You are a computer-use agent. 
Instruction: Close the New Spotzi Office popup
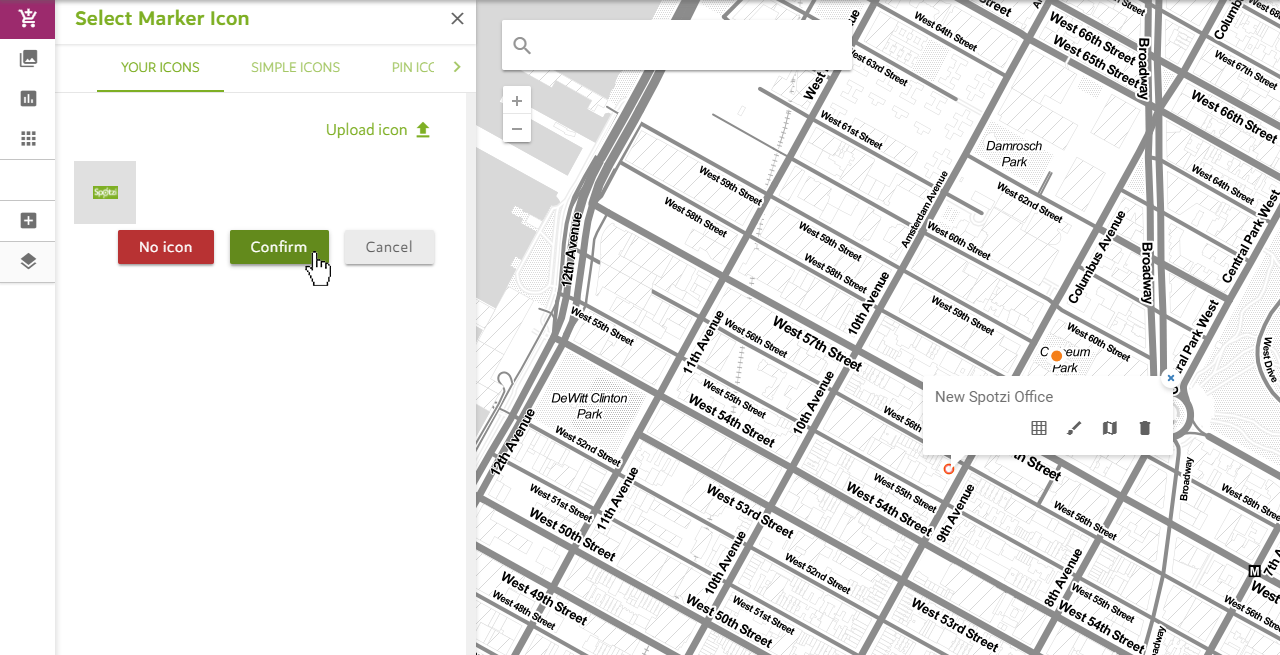1170,378
